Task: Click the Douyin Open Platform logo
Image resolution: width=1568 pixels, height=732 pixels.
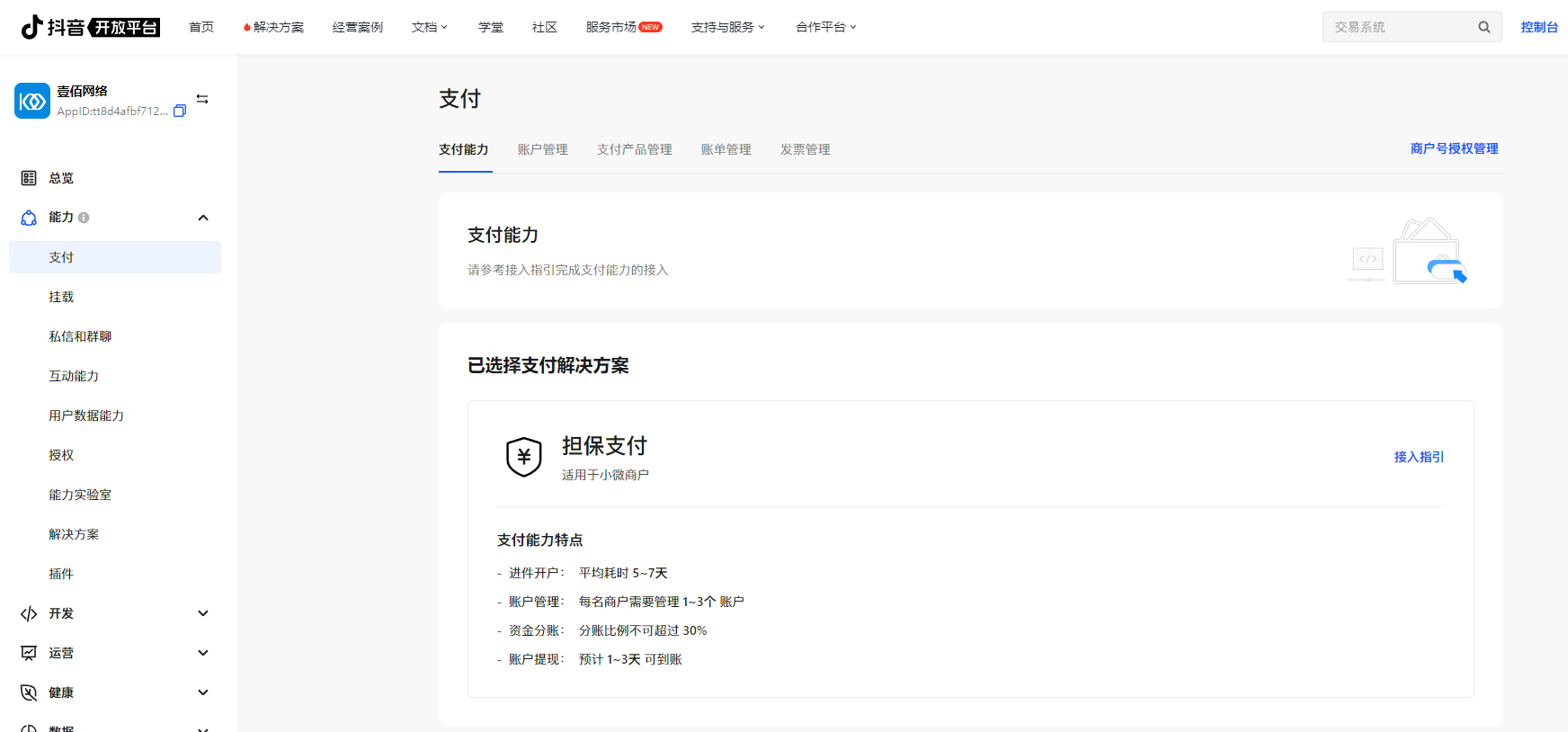Action: point(90,27)
